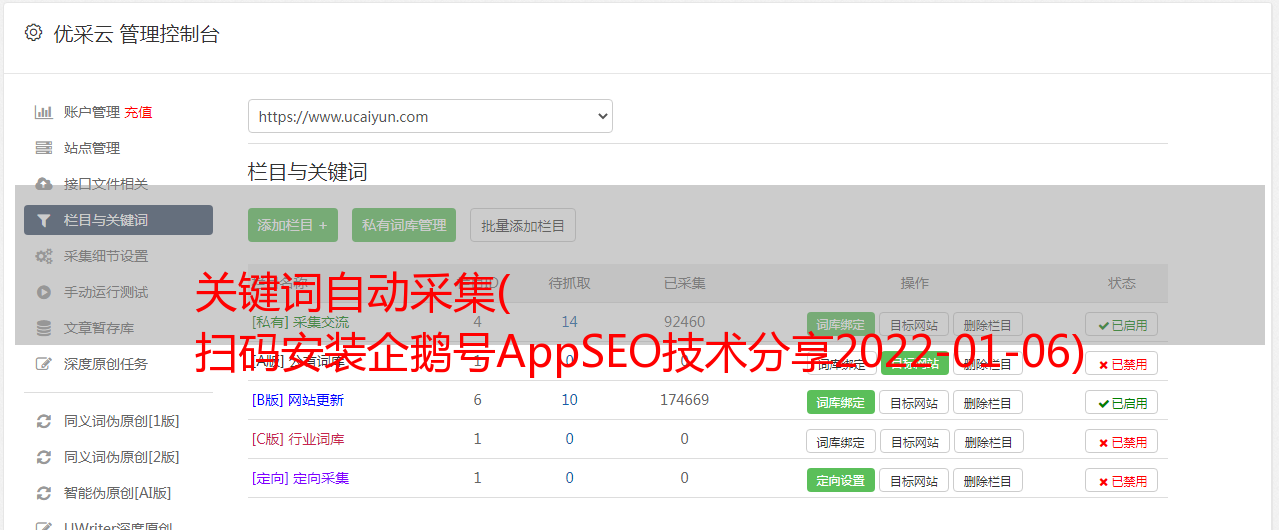Click the 待抓取 column header
Image resolution: width=1279 pixels, height=530 pixels.
[x=570, y=283]
